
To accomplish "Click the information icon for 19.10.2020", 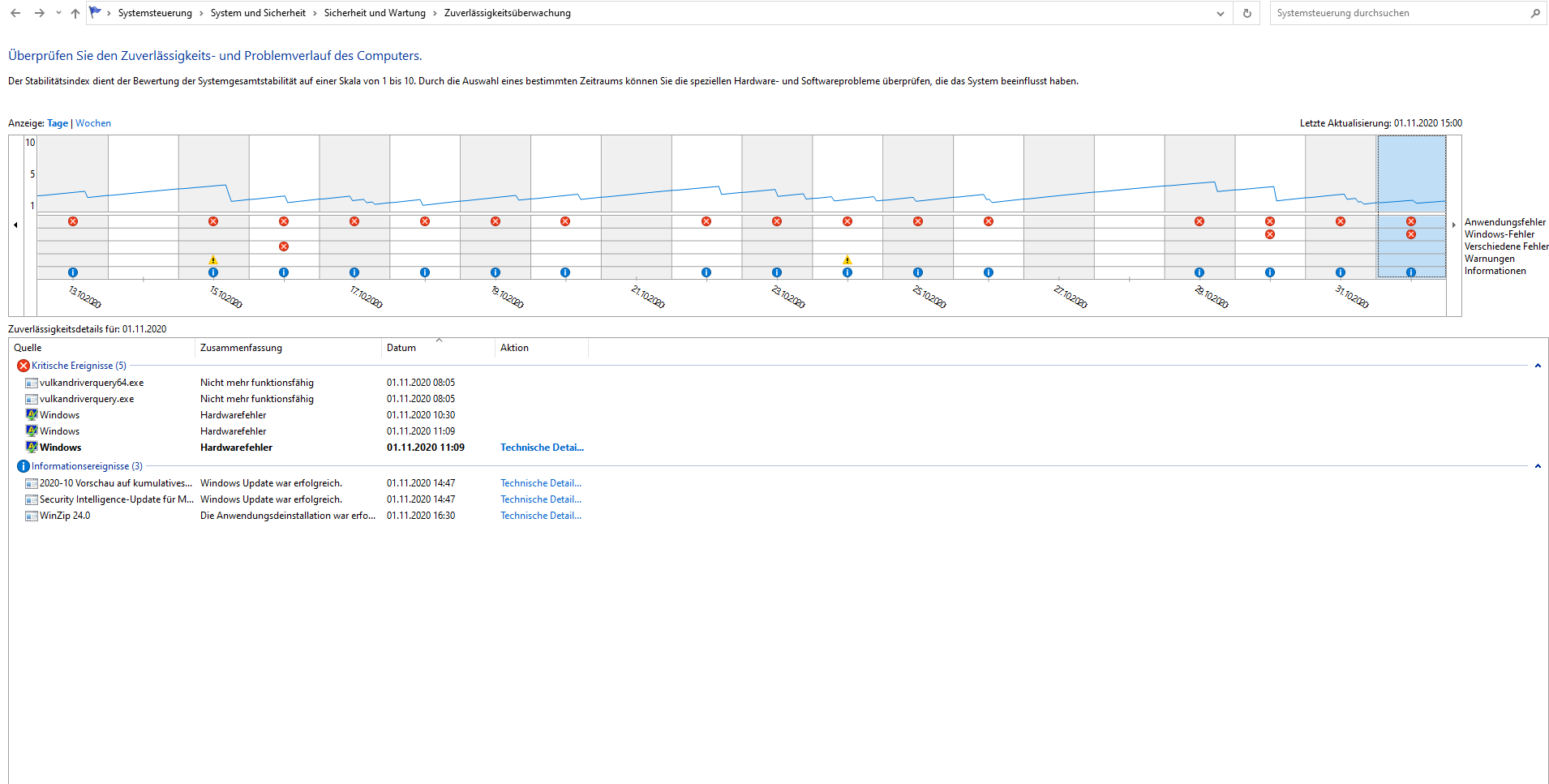I will pyautogui.click(x=496, y=272).
